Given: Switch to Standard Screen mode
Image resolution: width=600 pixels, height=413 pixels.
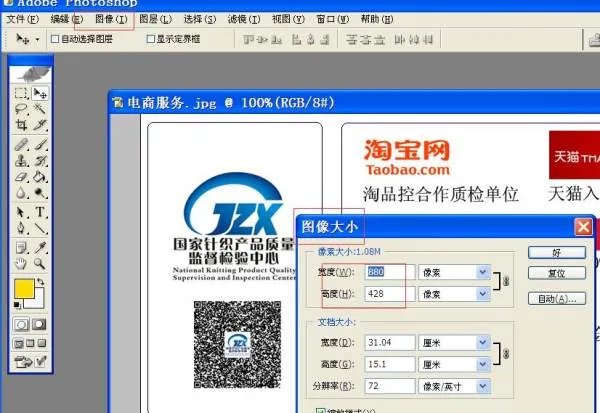Looking at the screenshot, I should click(x=18, y=343).
